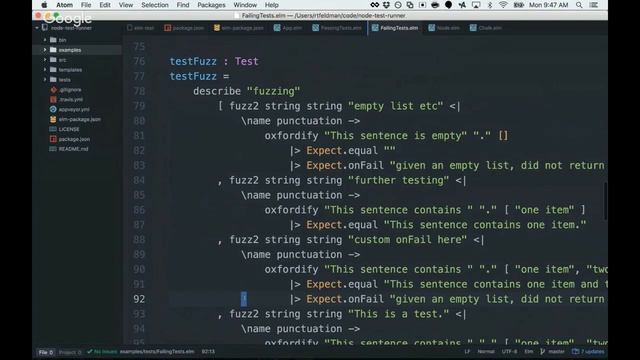Click the elm-package.json file icon in tree
This screenshot has width=640, height=360.
[53, 119]
